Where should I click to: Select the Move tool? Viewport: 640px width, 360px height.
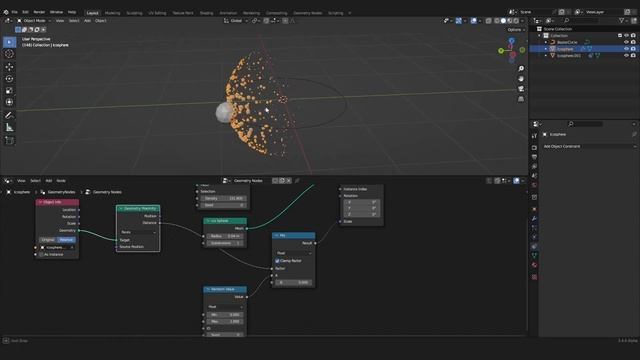(9, 67)
